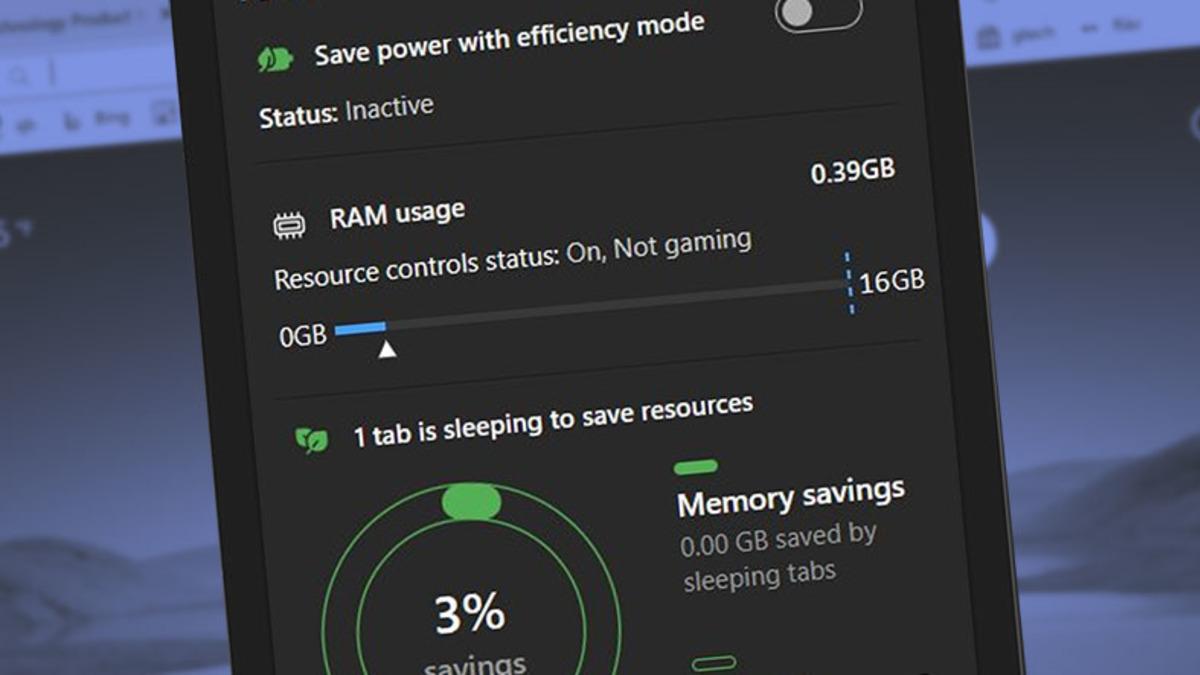
Task: Click the solid green Memory savings legend pill
Action: (696, 467)
